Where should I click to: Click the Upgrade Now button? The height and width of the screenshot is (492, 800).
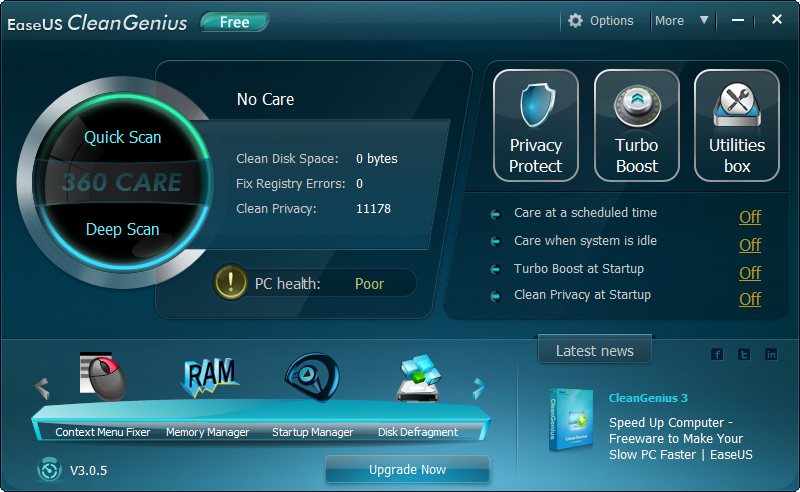click(x=407, y=469)
